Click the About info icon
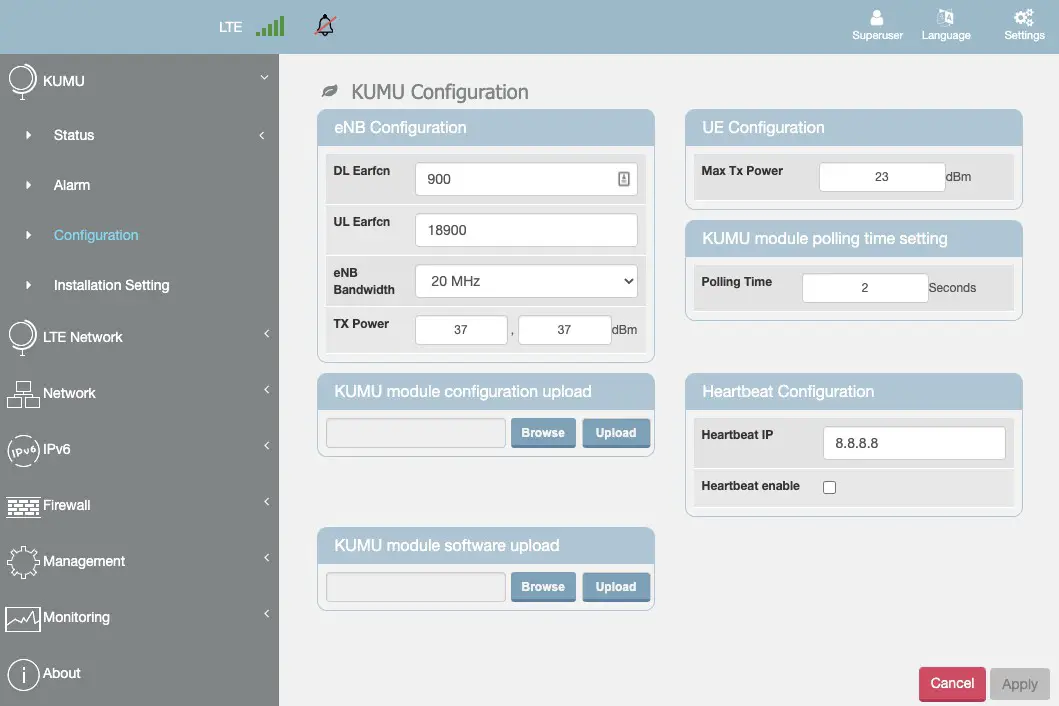The image size is (1059, 706). 23,674
